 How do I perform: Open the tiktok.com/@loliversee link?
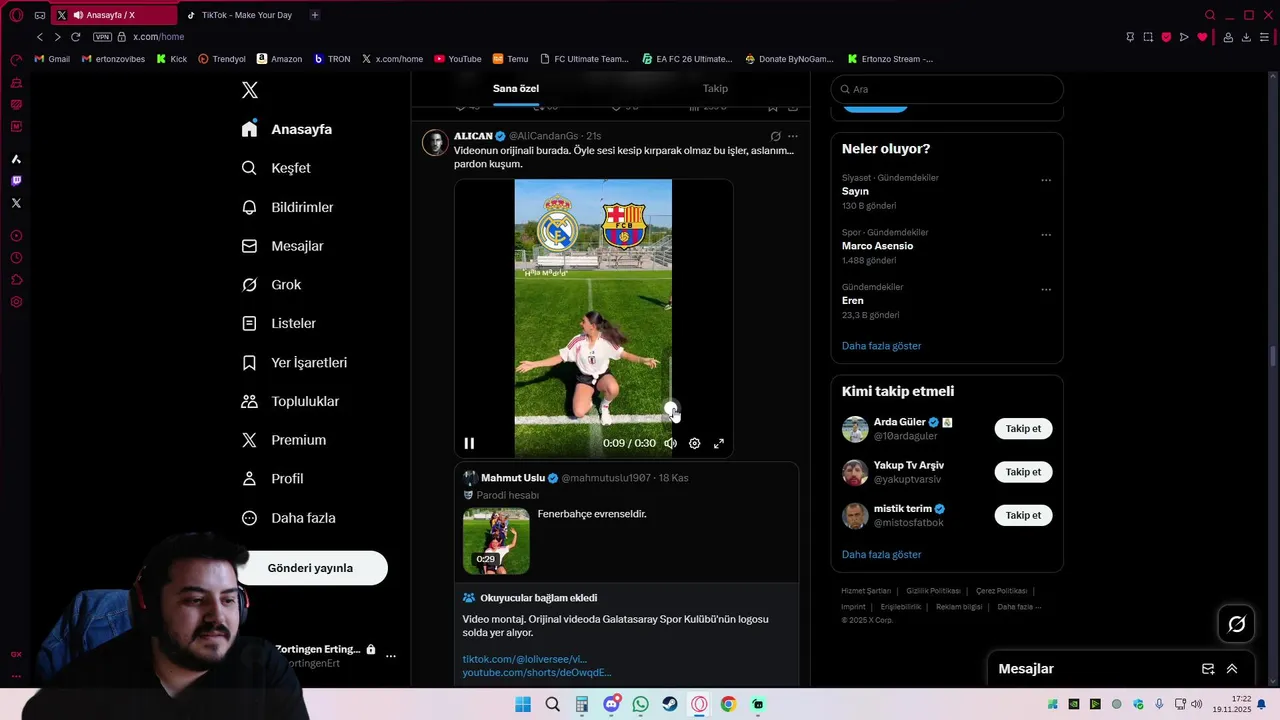(x=525, y=659)
